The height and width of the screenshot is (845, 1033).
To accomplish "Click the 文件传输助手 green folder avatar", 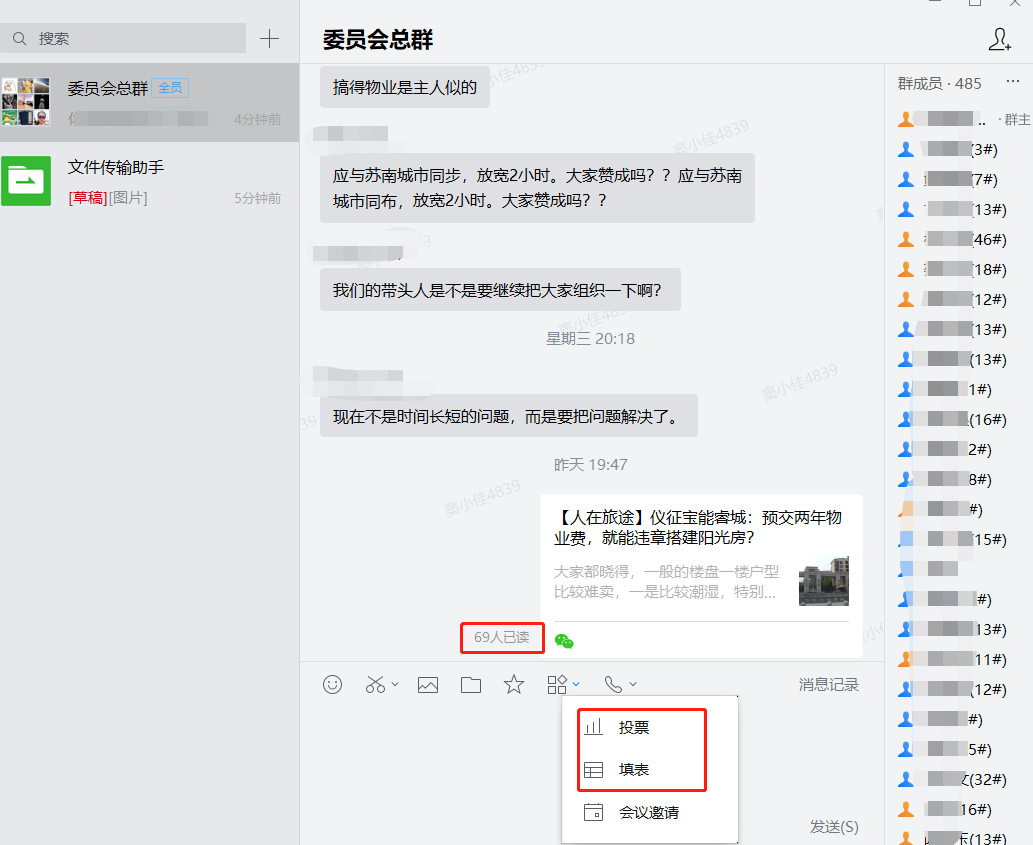I will point(26,181).
